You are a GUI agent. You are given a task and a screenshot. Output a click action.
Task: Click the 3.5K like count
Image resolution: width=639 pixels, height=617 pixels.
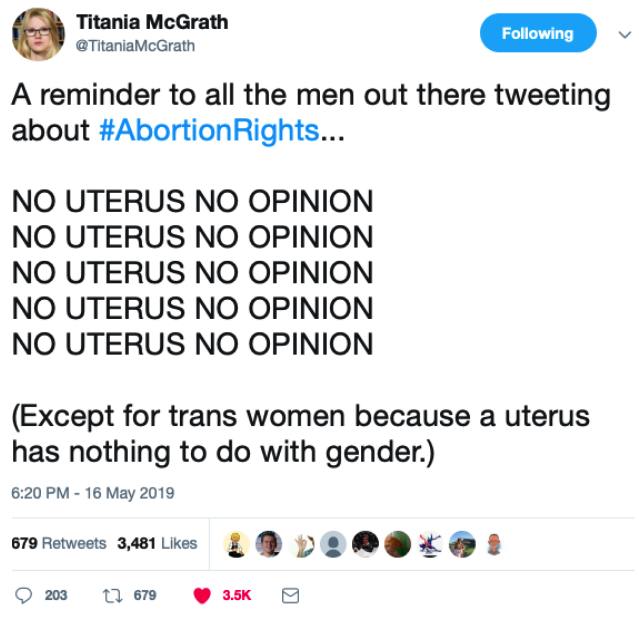(236, 595)
